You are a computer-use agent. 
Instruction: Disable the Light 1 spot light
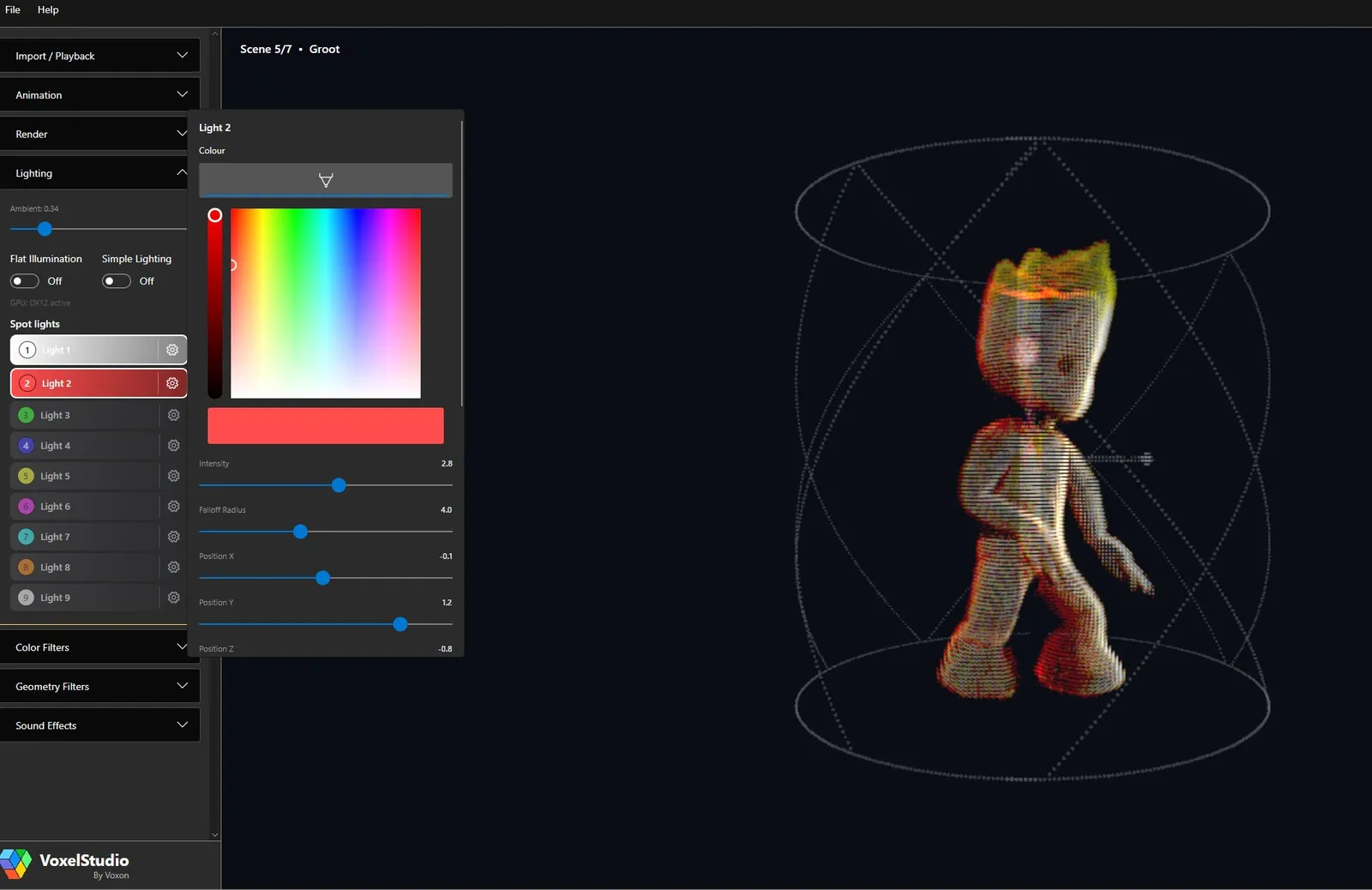(x=85, y=350)
